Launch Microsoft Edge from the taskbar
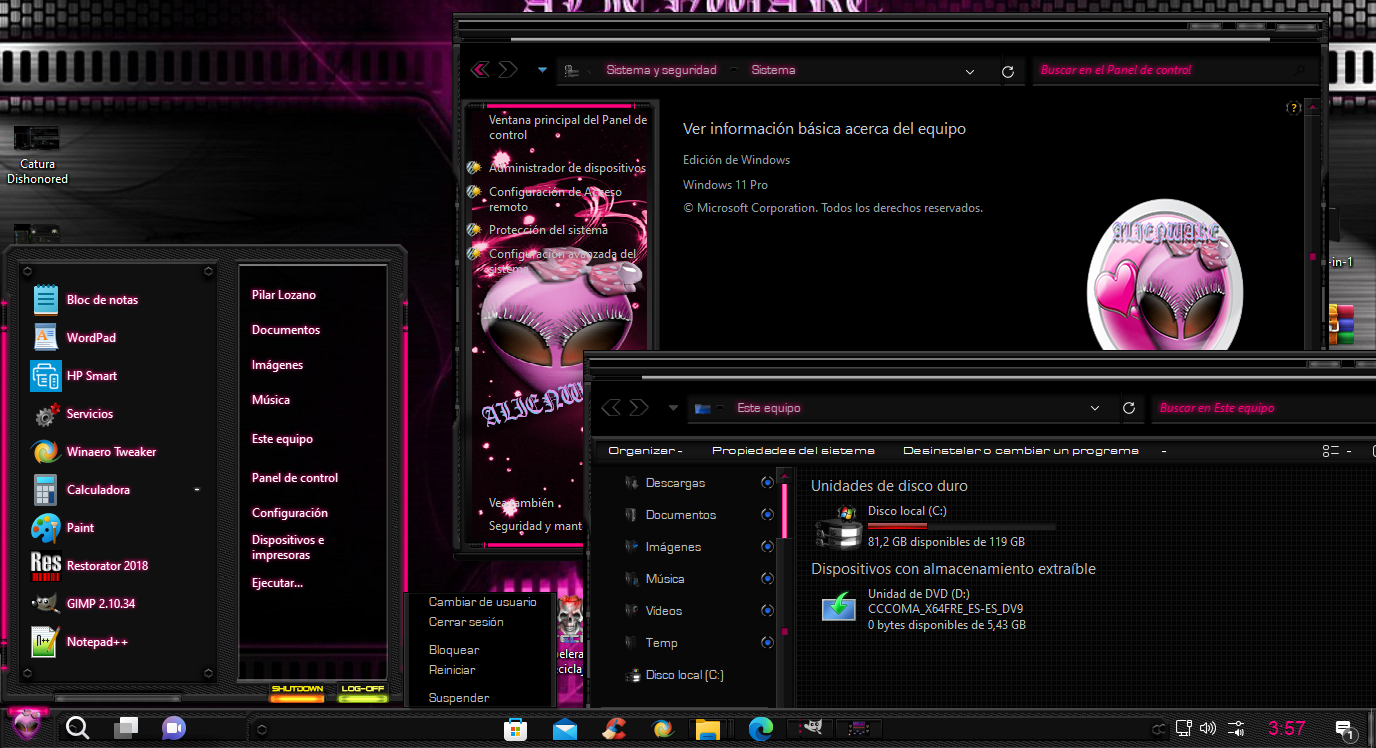Image resolution: width=1376 pixels, height=748 pixels. [759, 729]
